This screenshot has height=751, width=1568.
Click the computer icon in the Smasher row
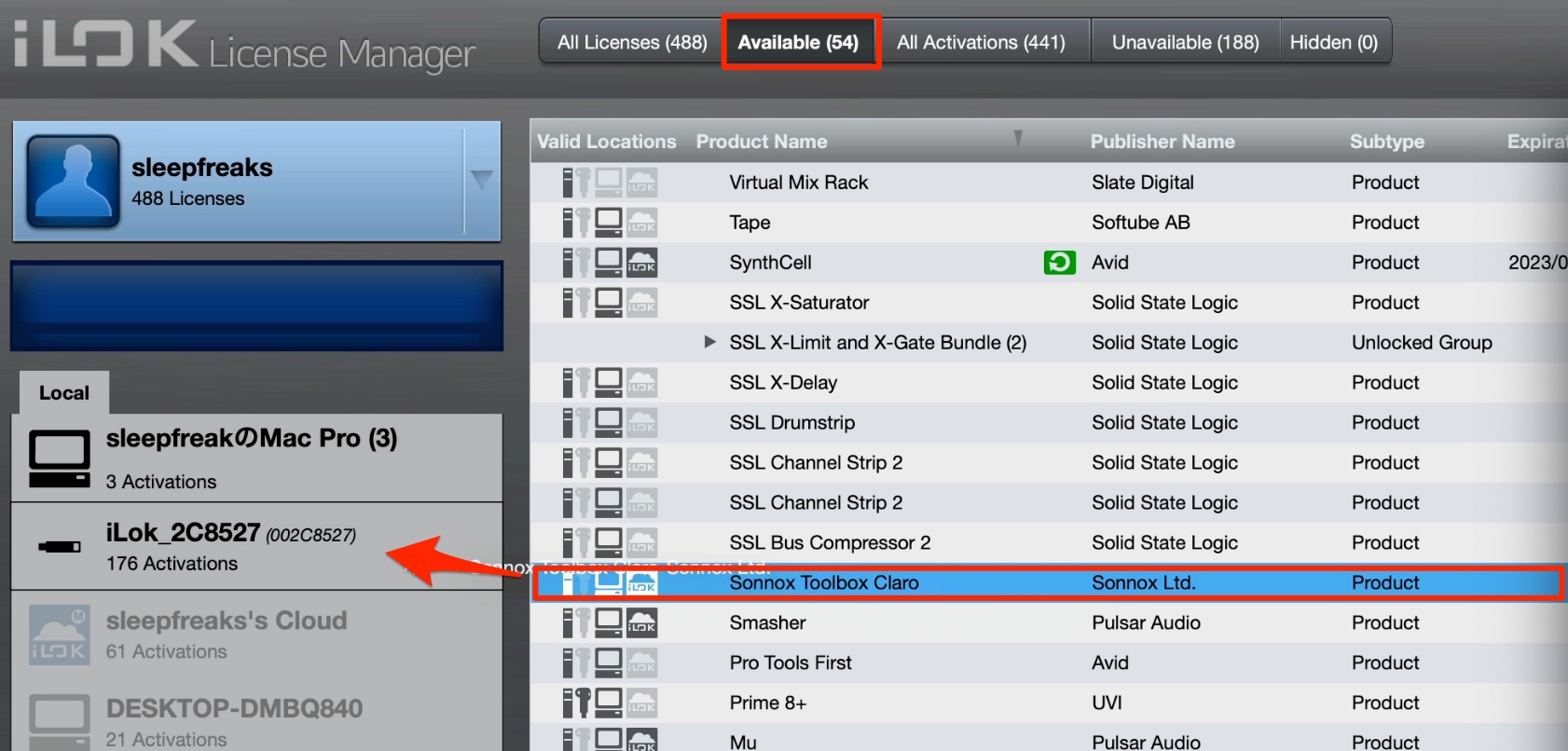[609, 622]
